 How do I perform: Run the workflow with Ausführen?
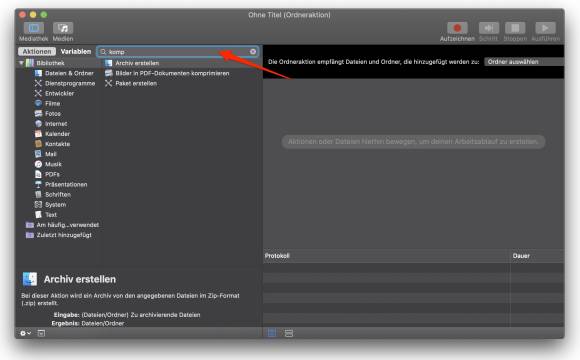tap(545, 28)
